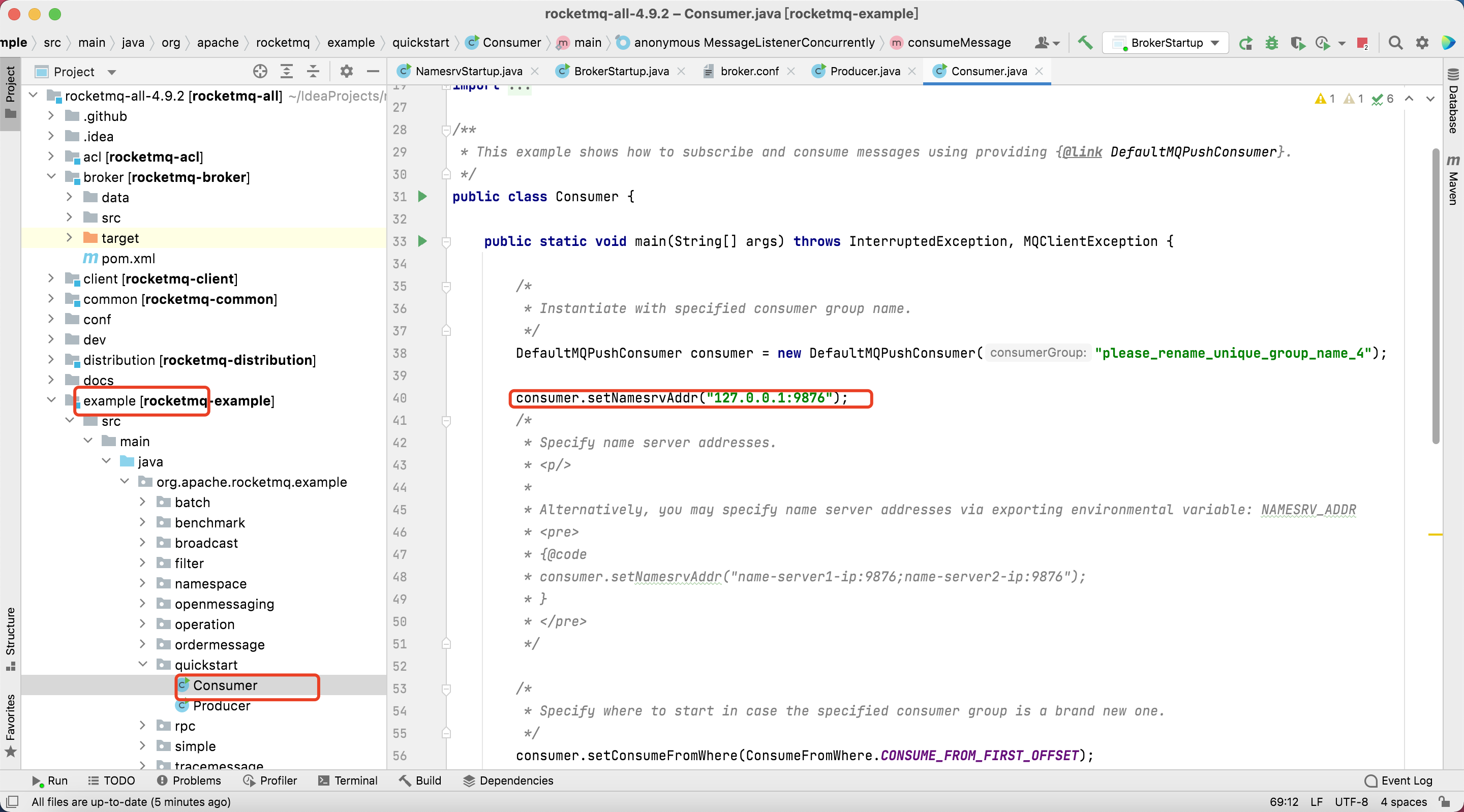Open the Terminal panel at bottom
1464x812 pixels.
(x=355, y=780)
